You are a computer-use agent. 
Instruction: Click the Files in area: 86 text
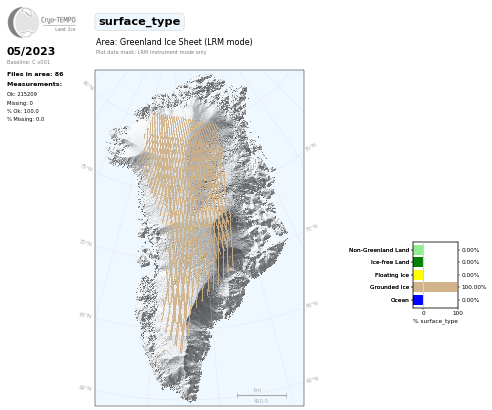(x=35, y=74)
